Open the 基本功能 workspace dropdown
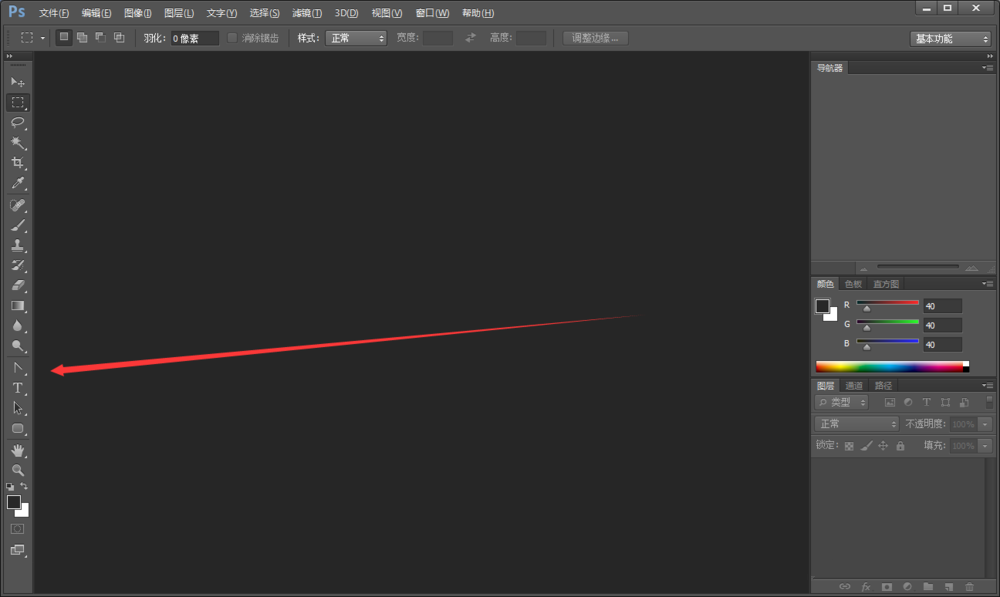 click(950, 39)
